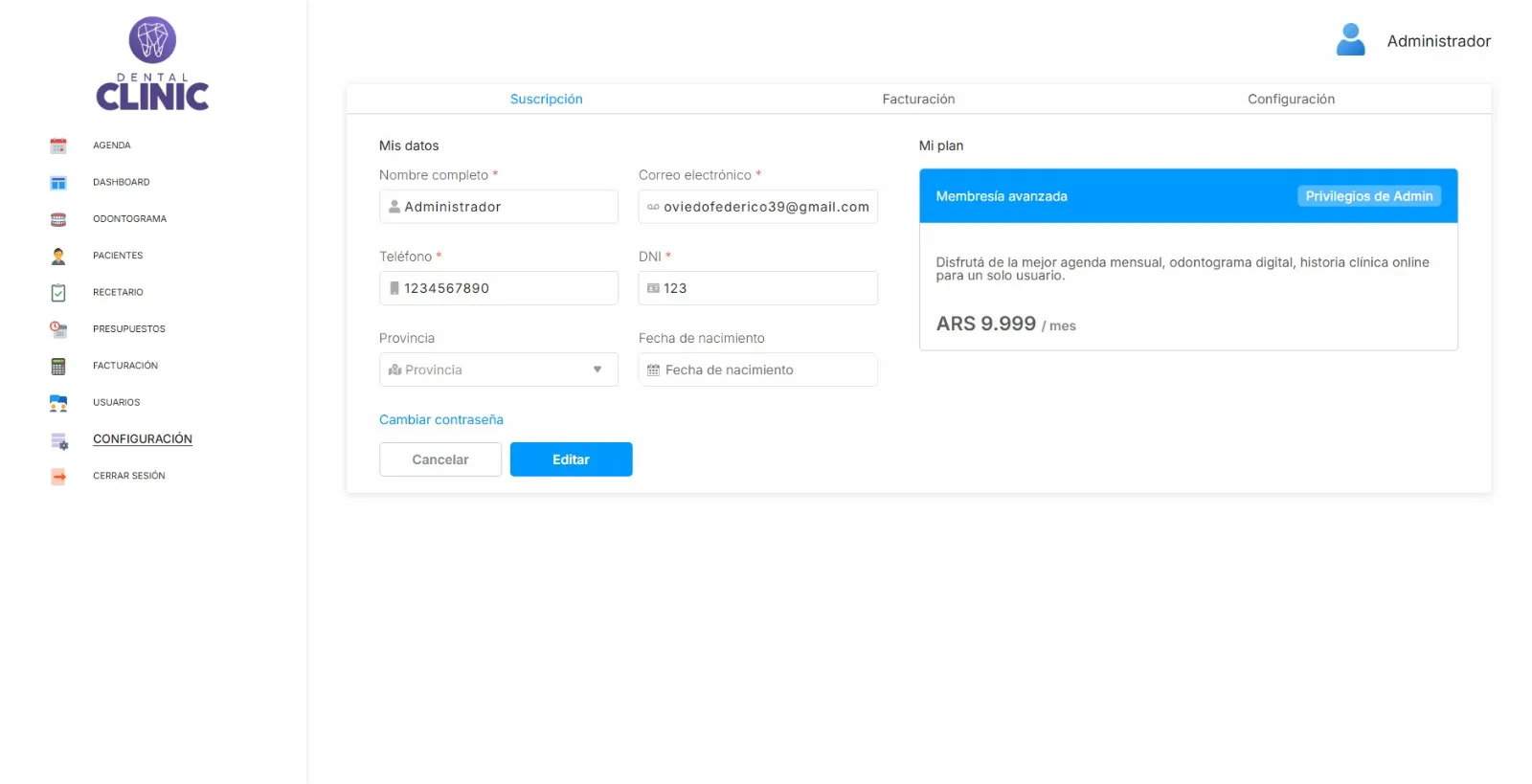This screenshot has width=1532, height=784.
Task: Switch to the Configuración tab
Action: click(x=1291, y=99)
